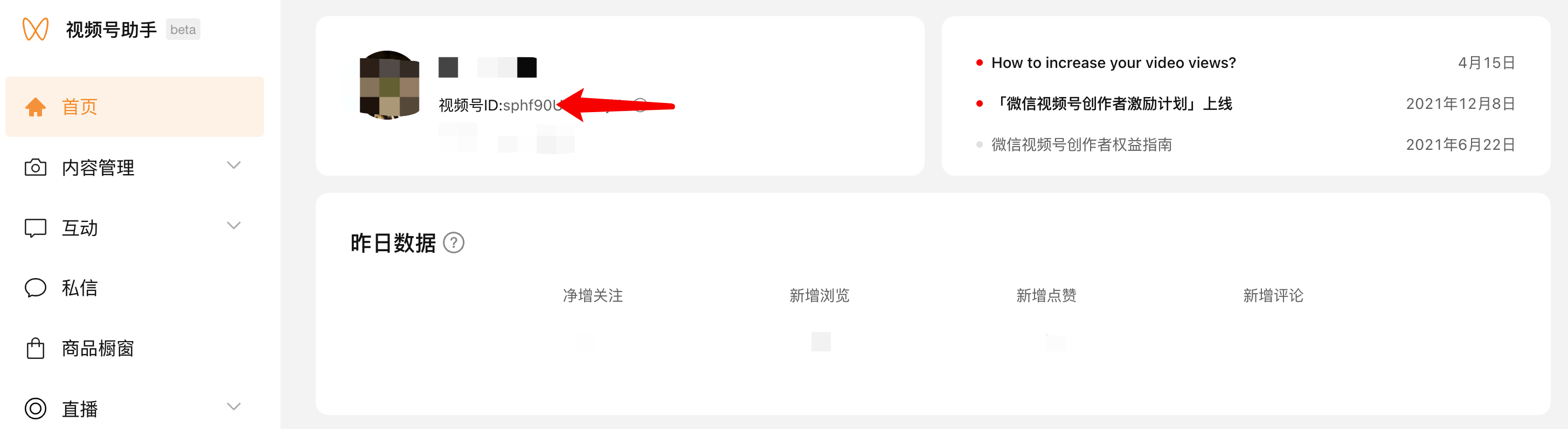
Task: Open the 商品橱窗 menu item
Action: coord(135,348)
